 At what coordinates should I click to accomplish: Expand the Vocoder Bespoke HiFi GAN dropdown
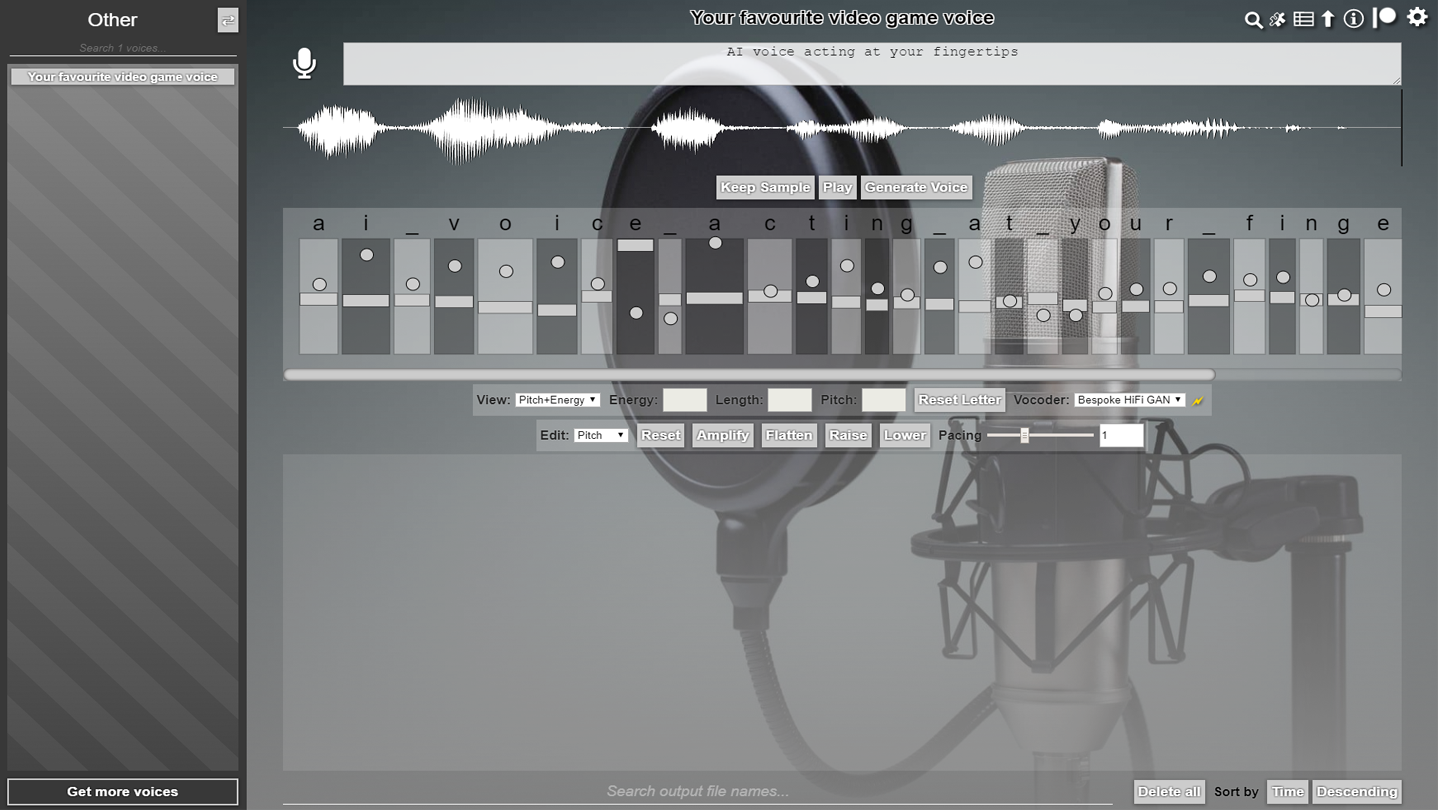pyautogui.click(x=1129, y=400)
